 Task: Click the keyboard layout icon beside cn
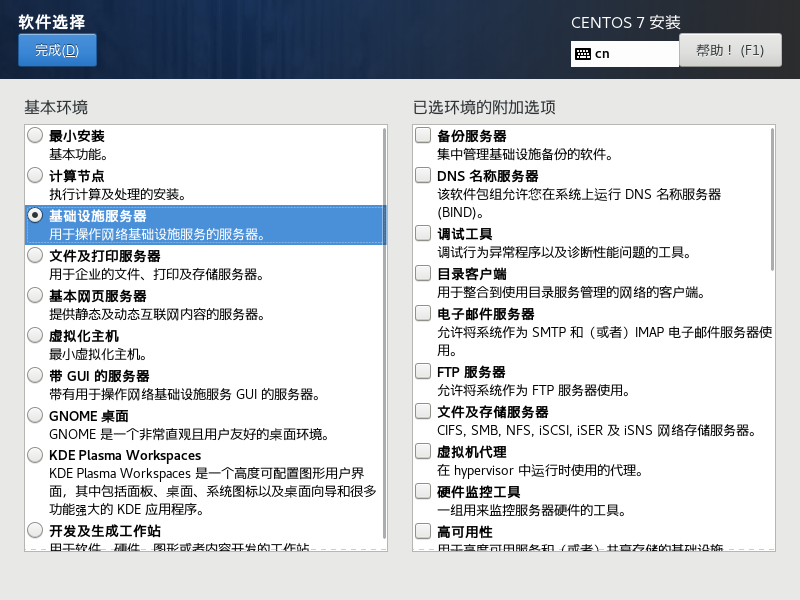coord(582,54)
